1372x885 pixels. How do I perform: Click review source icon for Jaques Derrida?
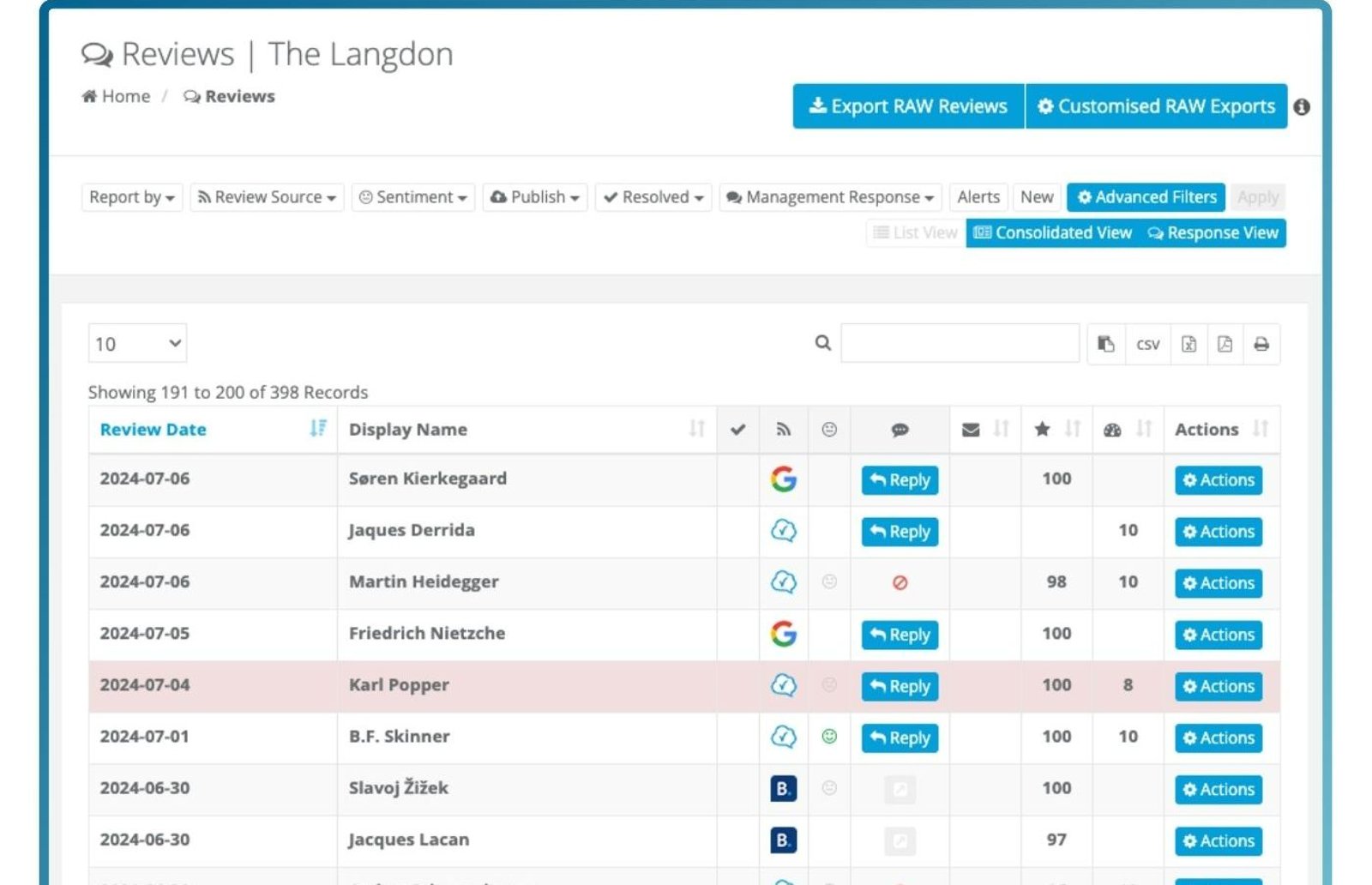(783, 531)
